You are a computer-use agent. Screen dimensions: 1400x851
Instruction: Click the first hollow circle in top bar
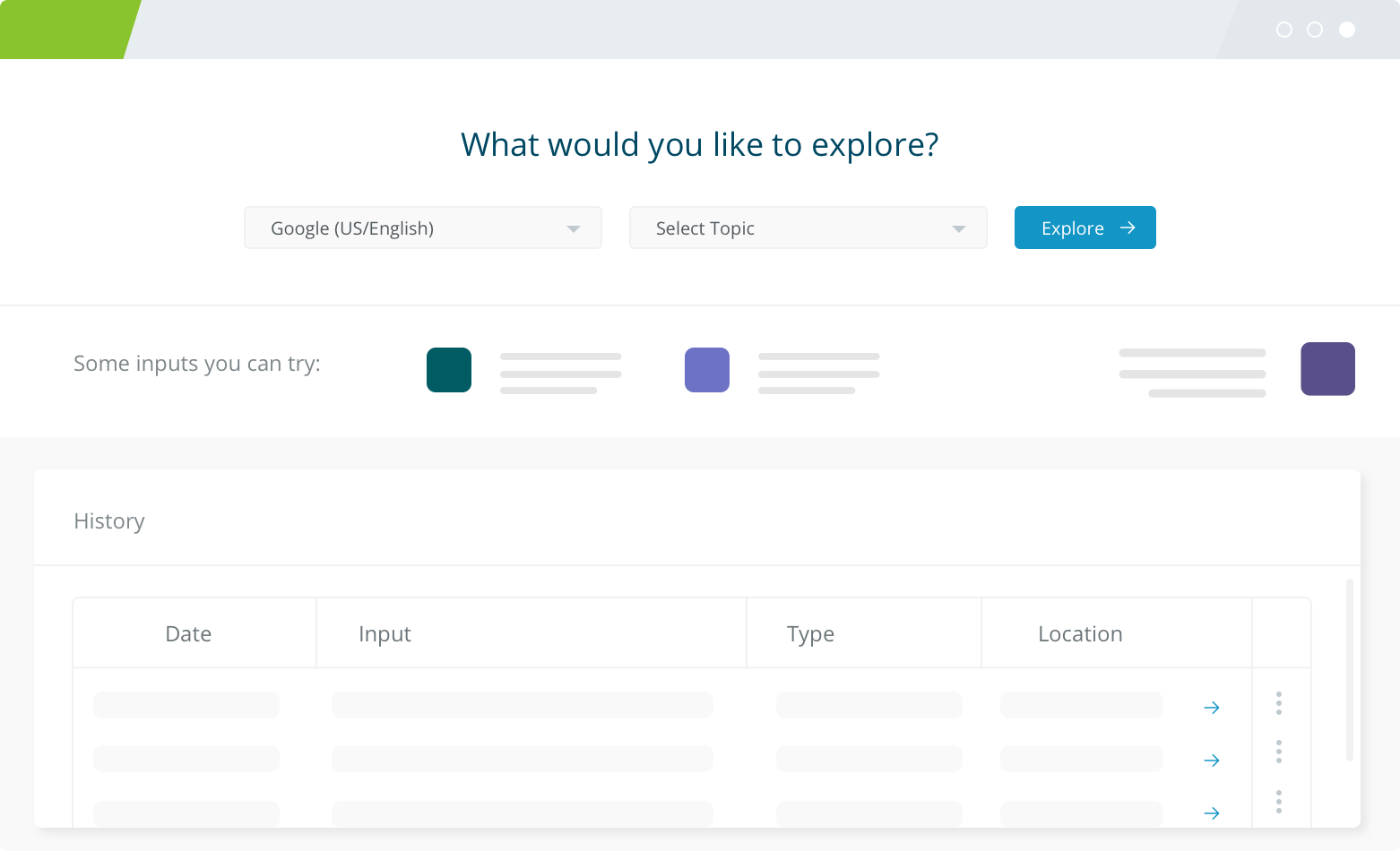click(1284, 30)
